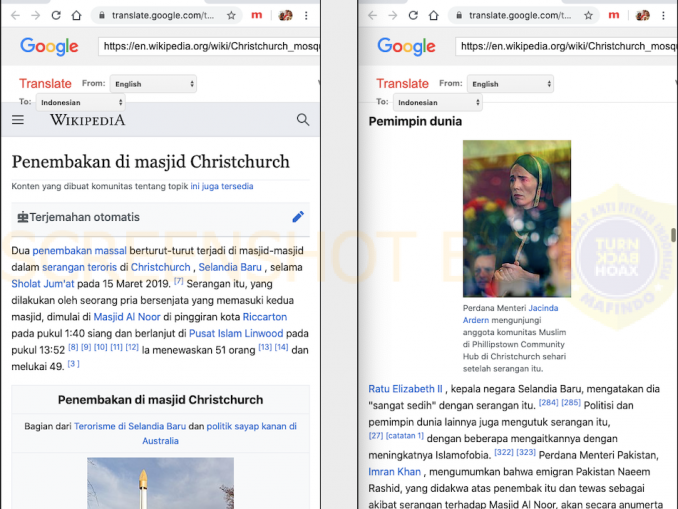
Task: Click red 'm' extension icon in left window
Action: (x=257, y=16)
